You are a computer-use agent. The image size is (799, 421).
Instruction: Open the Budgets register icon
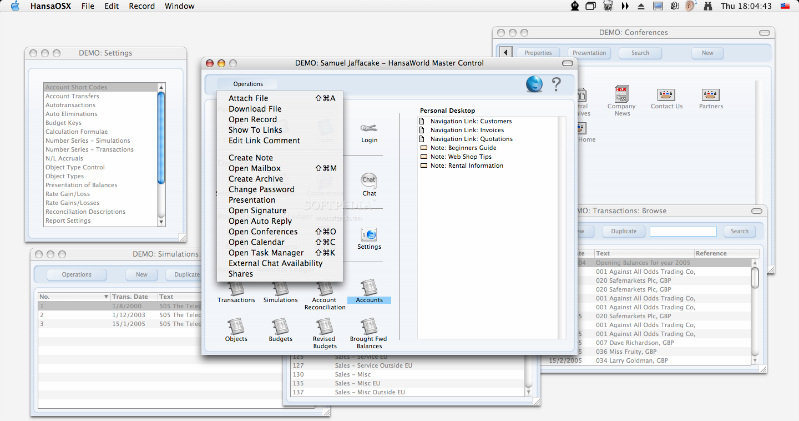click(280, 326)
